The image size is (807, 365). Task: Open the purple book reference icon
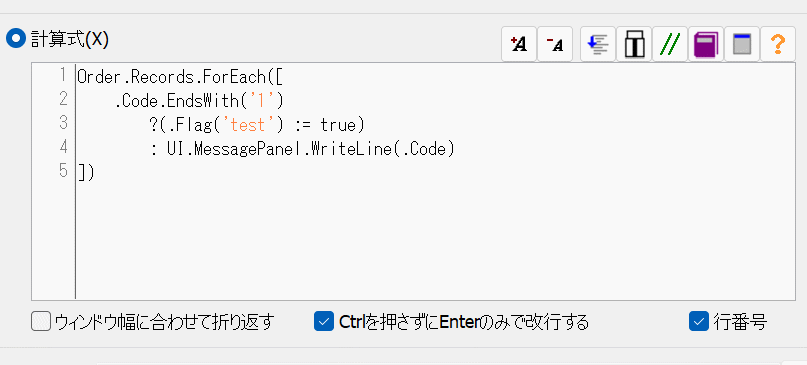(706, 44)
